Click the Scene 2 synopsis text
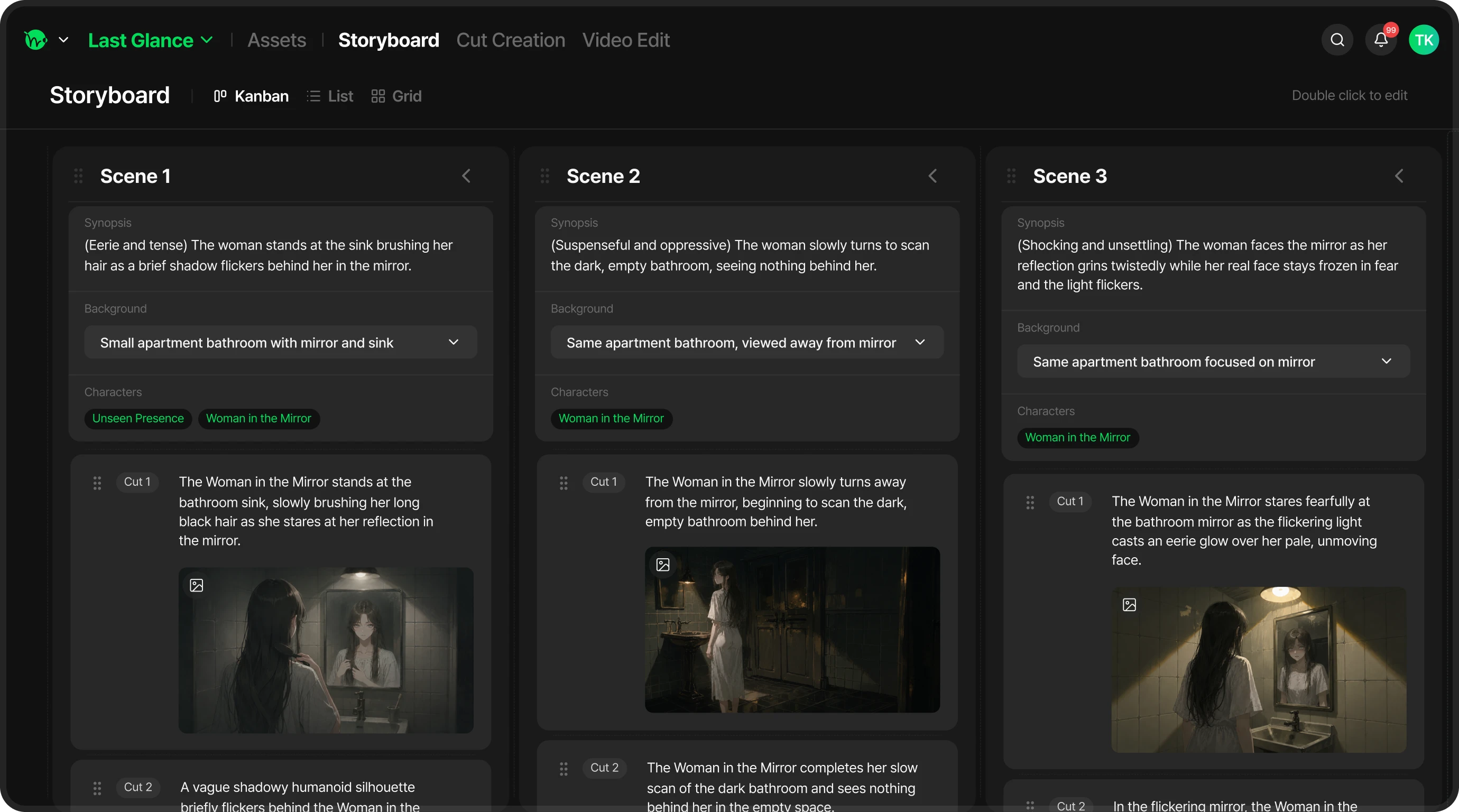The height and width of the screenshot is (812, 1459). coord(740,255)
